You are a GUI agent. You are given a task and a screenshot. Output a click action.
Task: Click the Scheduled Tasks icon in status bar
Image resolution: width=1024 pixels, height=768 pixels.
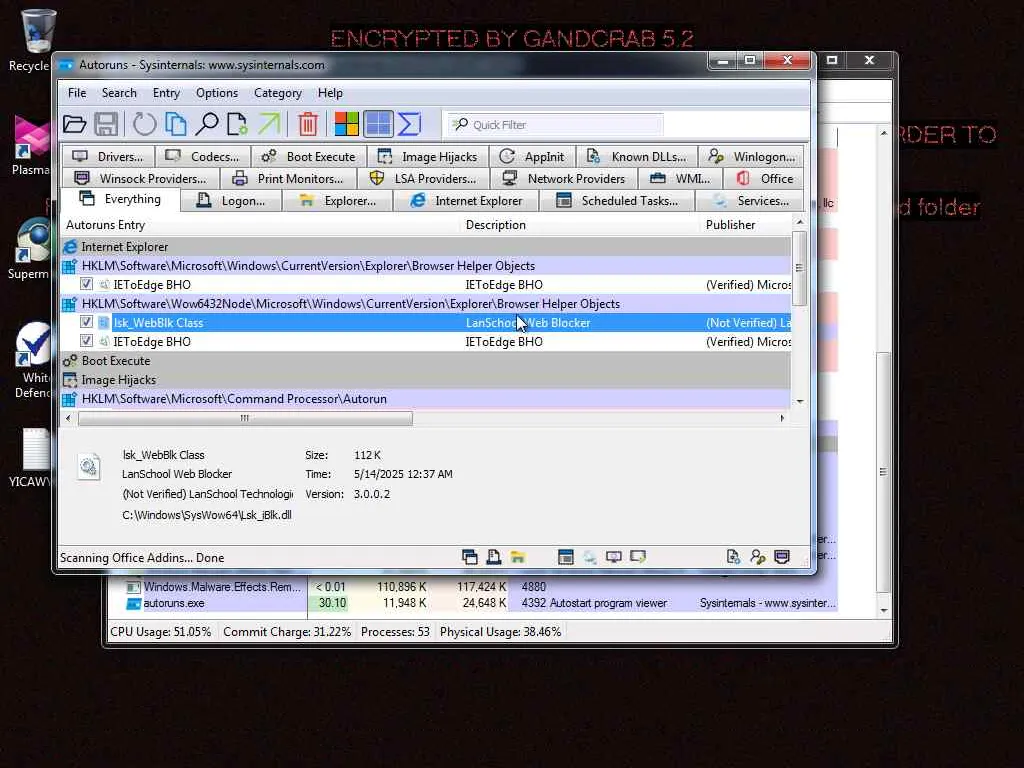(x=566, y=557)
